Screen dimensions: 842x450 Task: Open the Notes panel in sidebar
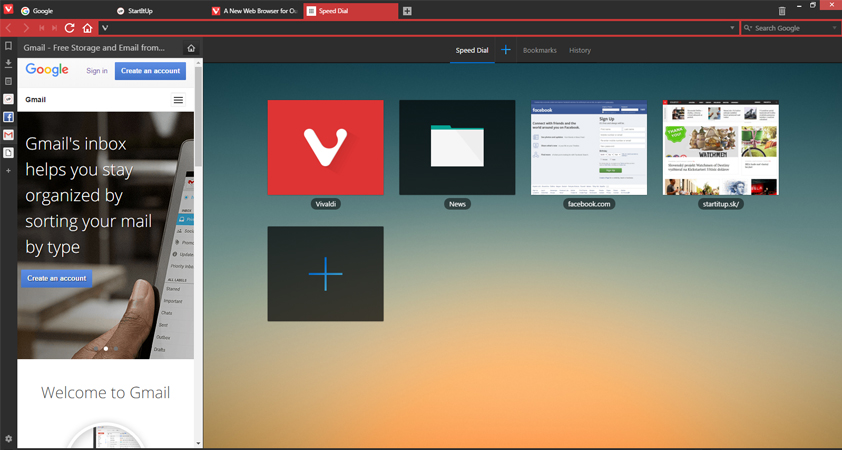9,82
